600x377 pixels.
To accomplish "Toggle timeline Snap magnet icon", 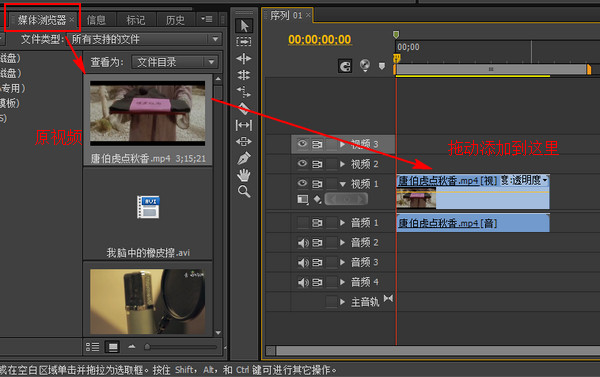I will coord(345,66).
